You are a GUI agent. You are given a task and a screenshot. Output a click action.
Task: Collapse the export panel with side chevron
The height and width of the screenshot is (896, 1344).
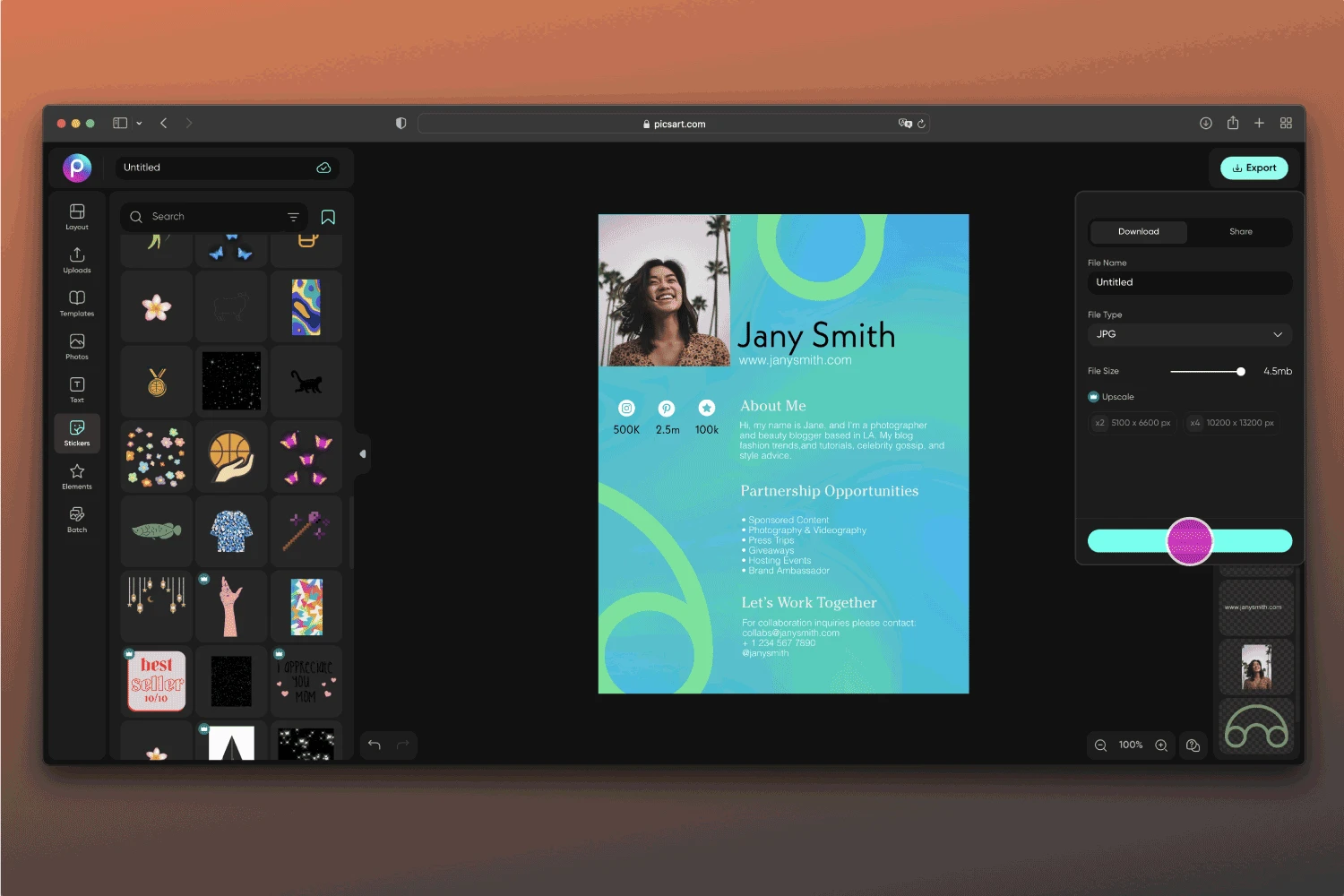coord(363,454)
